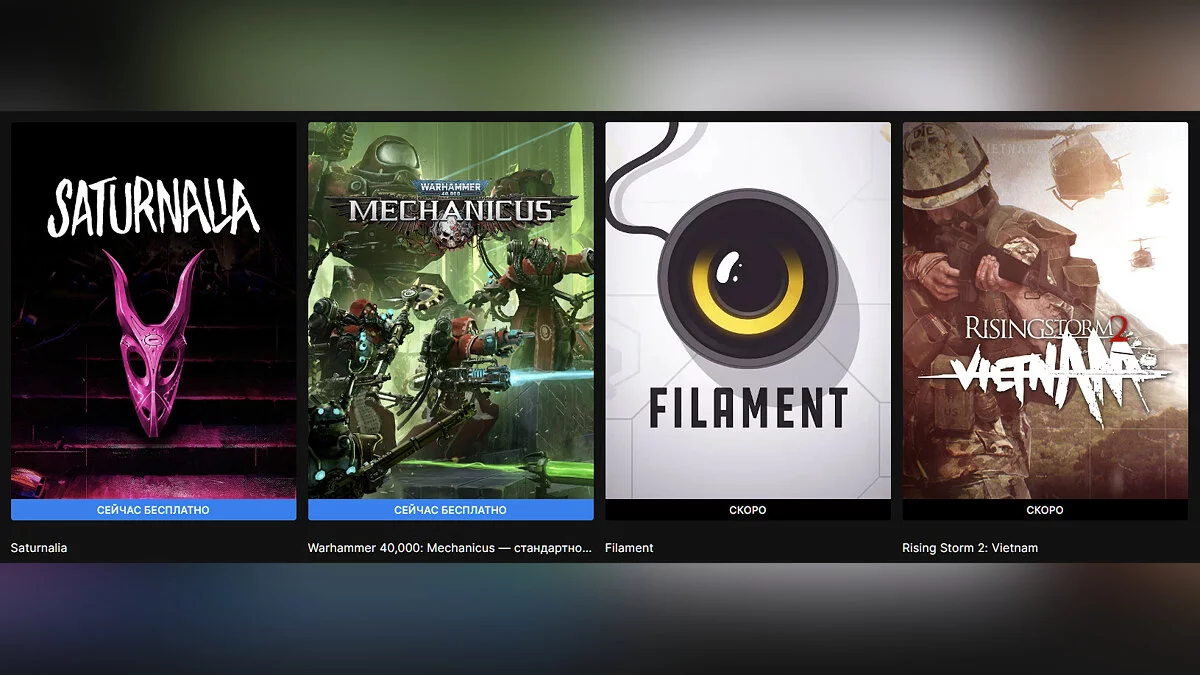This screenshot has width=1200, height=675.
Task: Select the Filament title text
Action: point(629,548)
